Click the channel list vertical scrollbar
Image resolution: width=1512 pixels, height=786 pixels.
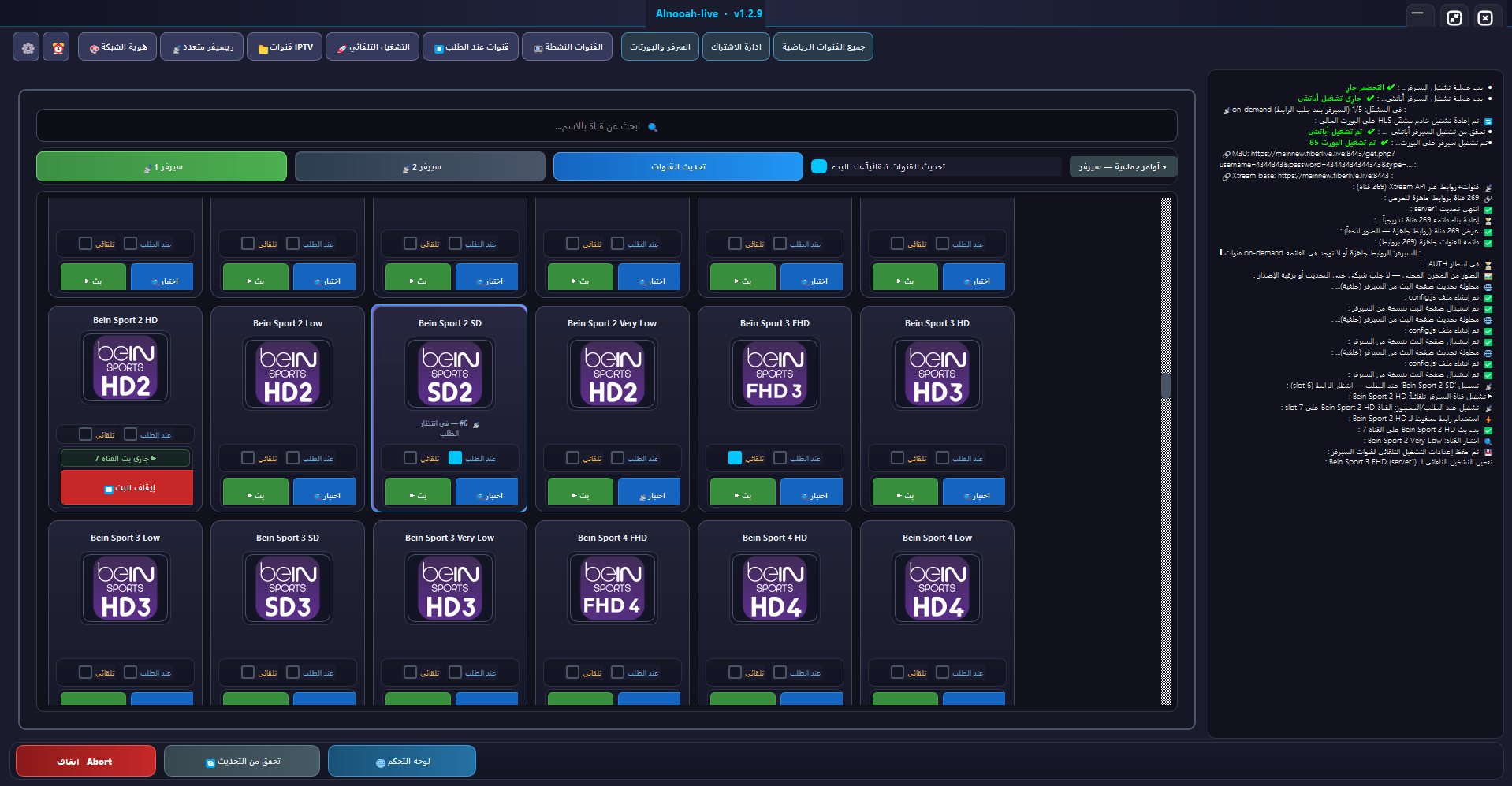(1166, 451)
